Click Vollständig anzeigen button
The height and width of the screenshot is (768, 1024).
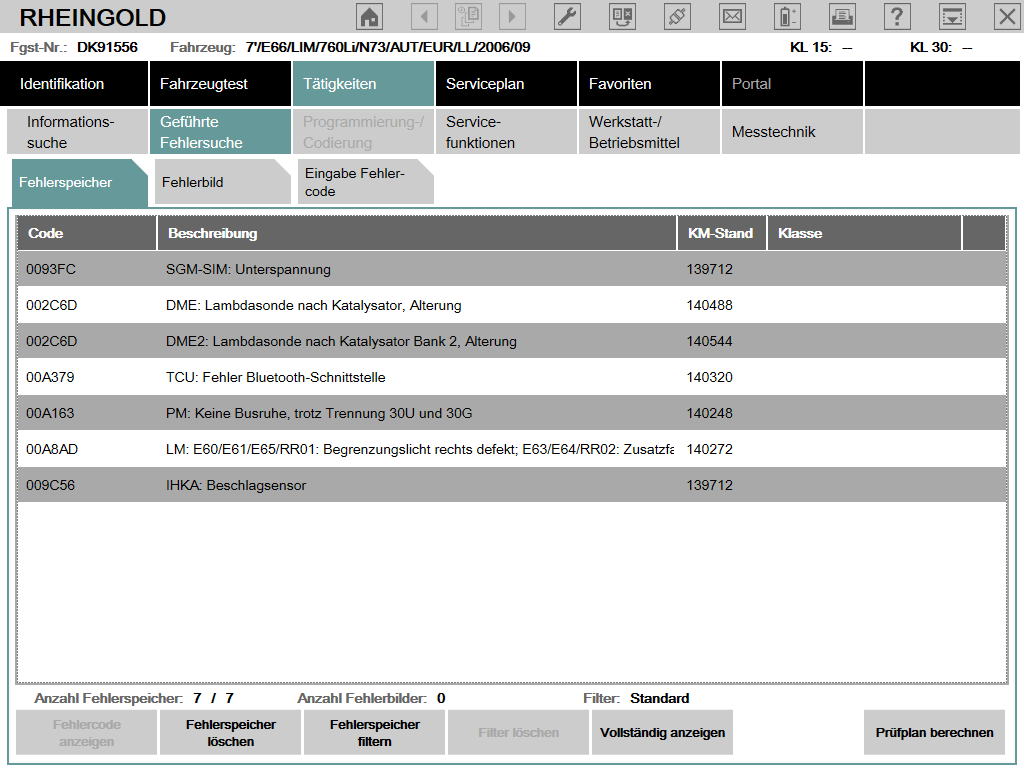(662, 733)
